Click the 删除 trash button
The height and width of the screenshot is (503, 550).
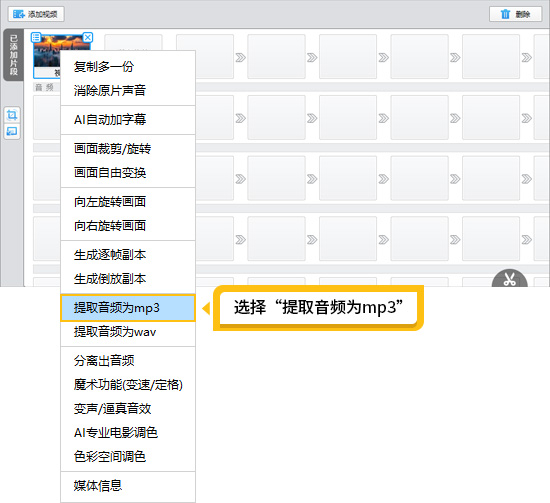click(x=515, y=14)
